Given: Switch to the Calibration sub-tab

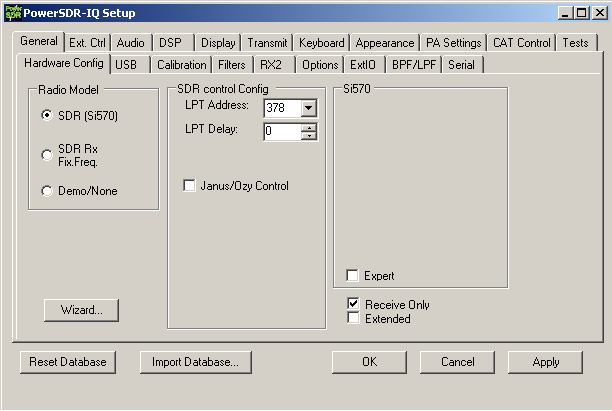Looking at the screenshot, I should pos(181,65).
